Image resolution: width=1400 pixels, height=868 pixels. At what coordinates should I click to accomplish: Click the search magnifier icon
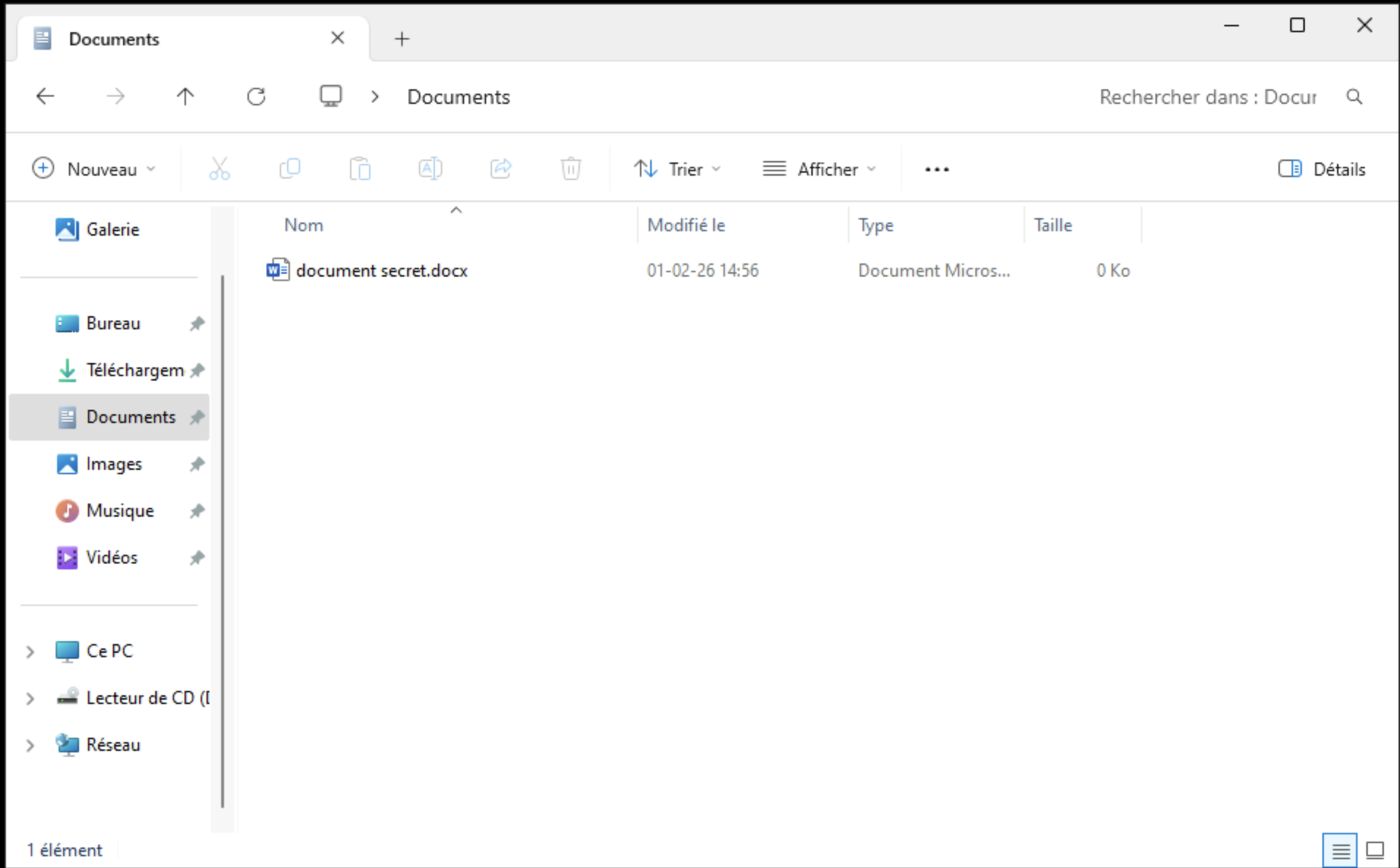pos(1355,97)
